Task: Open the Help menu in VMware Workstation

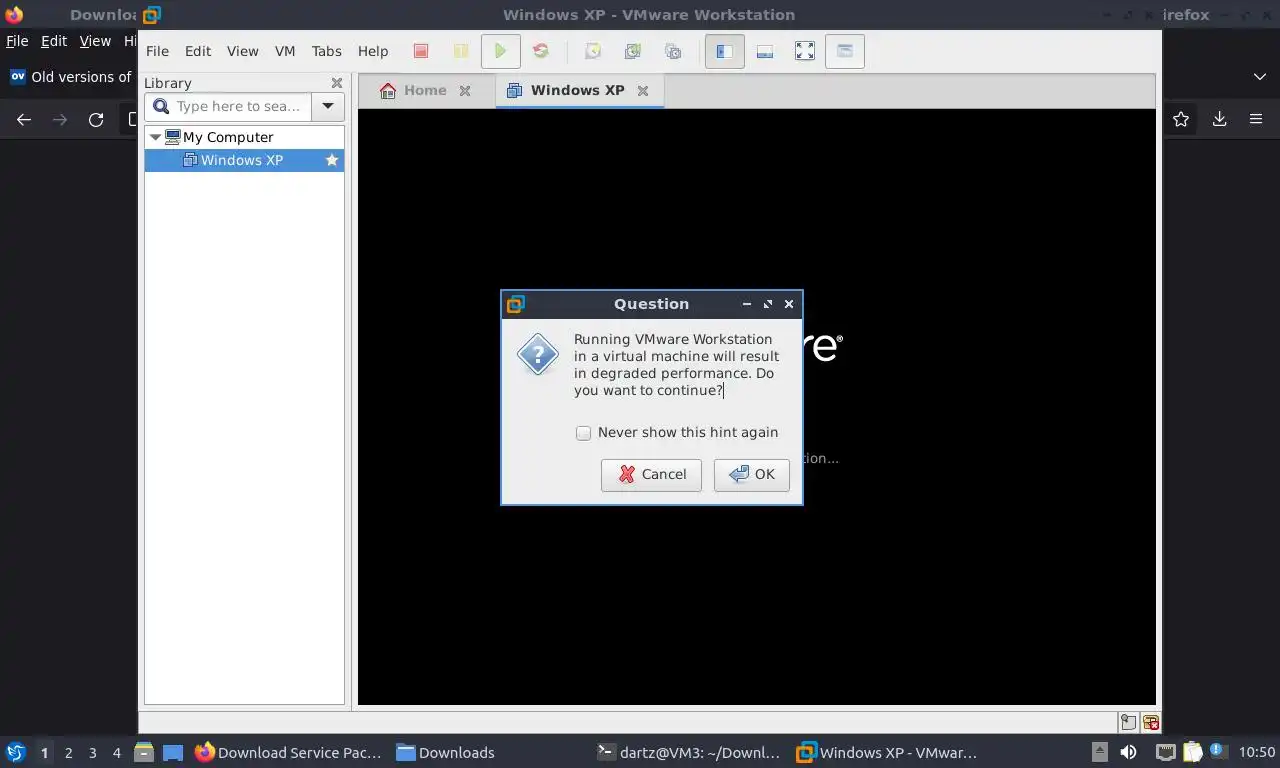Action: (x=373, y=51)
